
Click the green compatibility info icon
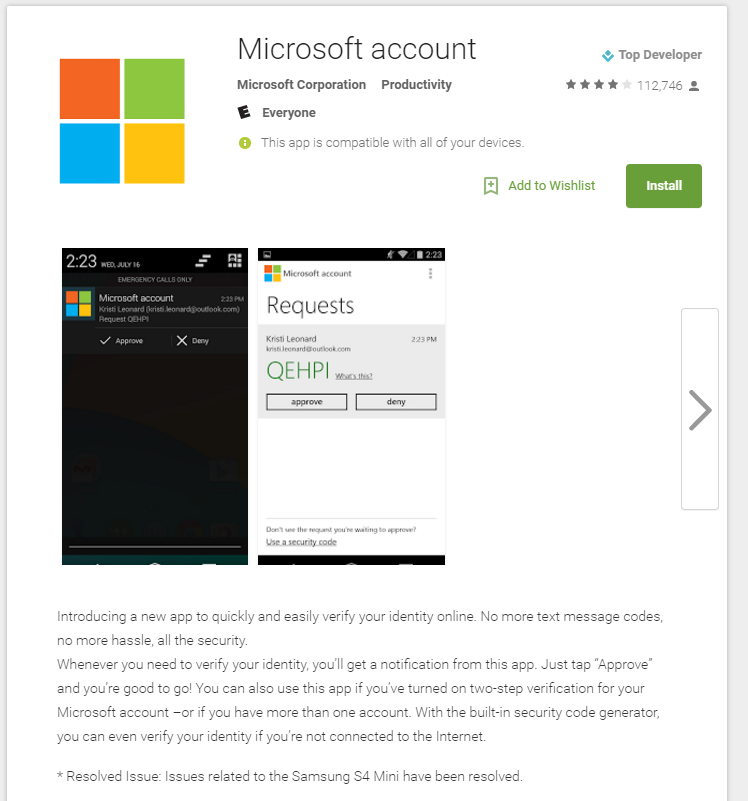pyautogui.click(x=245, y=143)
